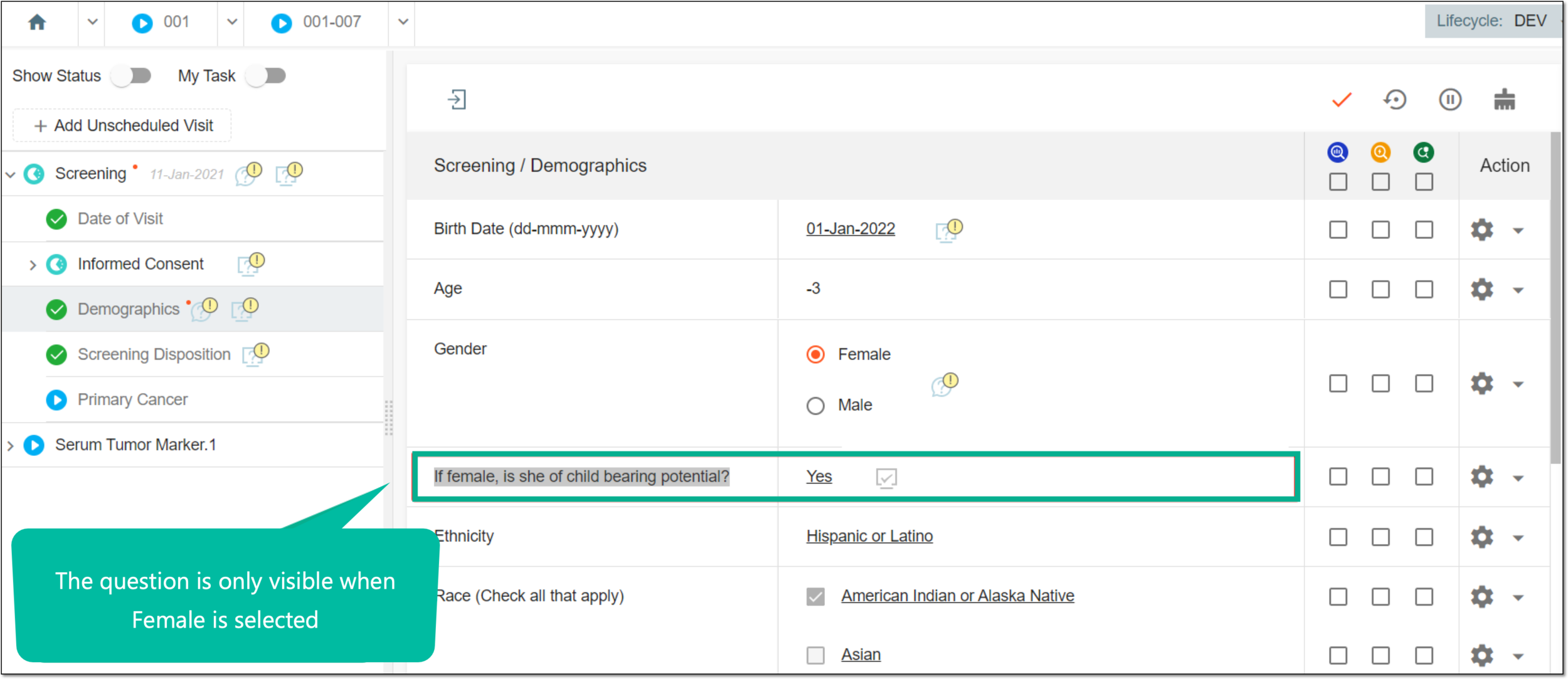1568x679 pixels.
Task: Click the green query header icon
Action: (1423, 152)
